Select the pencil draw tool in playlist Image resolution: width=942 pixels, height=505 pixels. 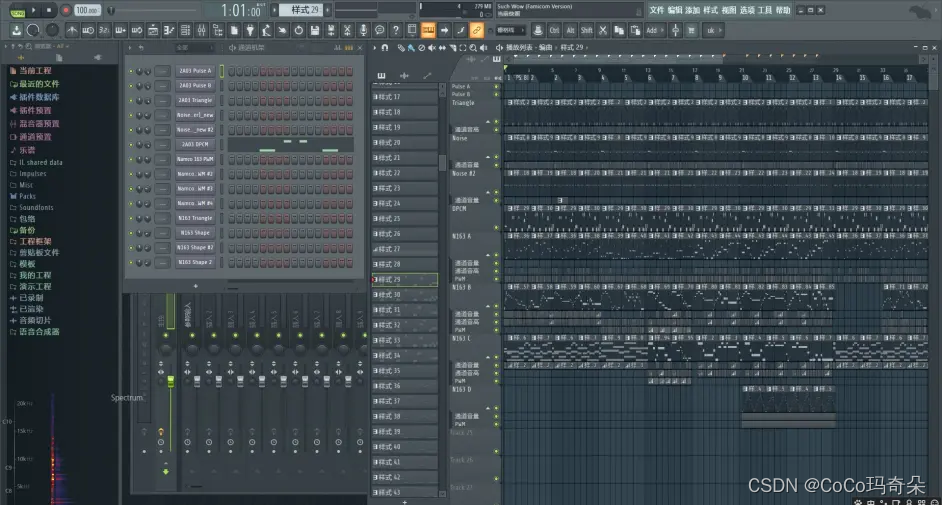(401, 47)
